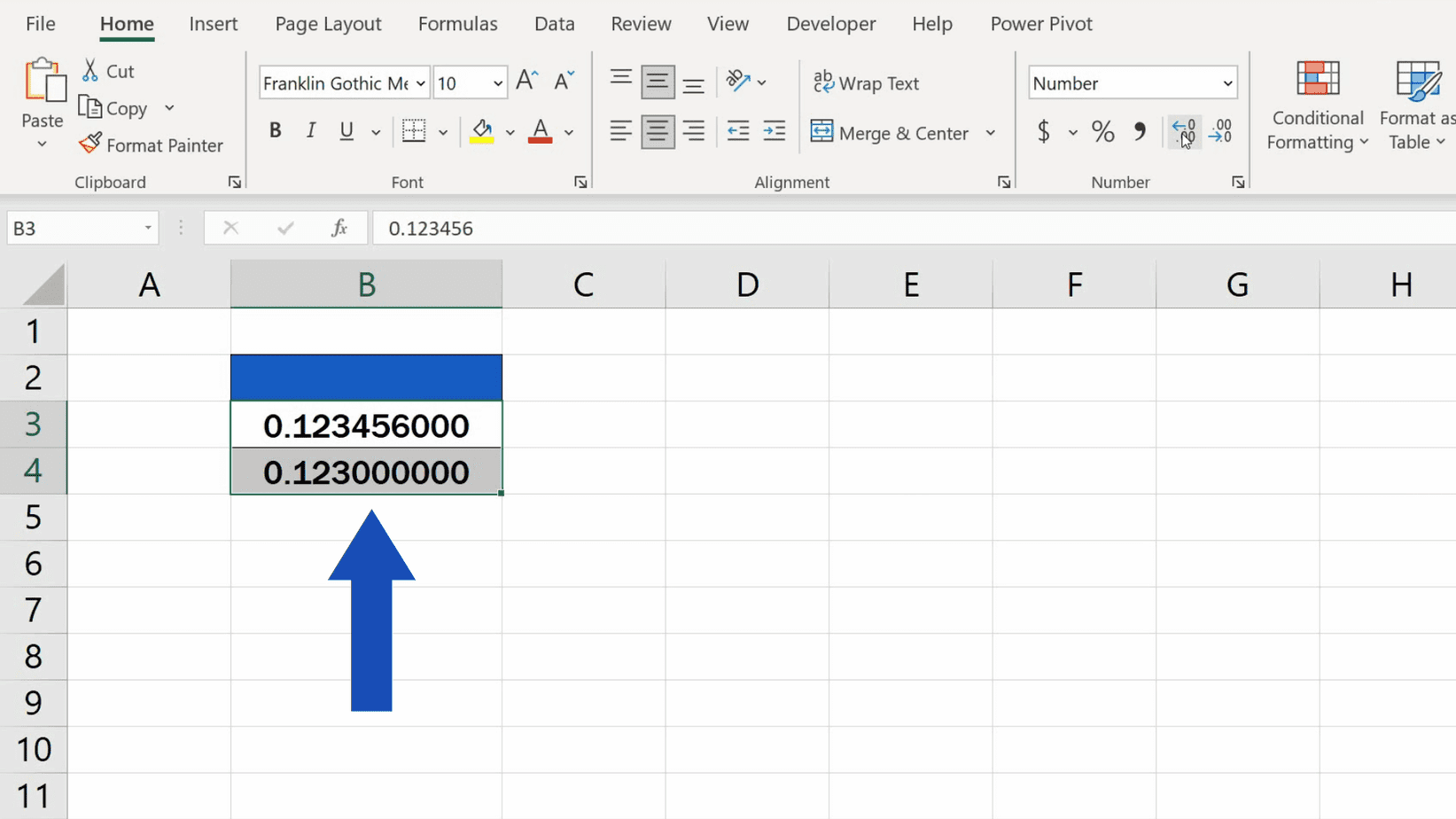Apply center alignment toggle
The height and width of the screenshot is (819, 1456).
point(657,131)
